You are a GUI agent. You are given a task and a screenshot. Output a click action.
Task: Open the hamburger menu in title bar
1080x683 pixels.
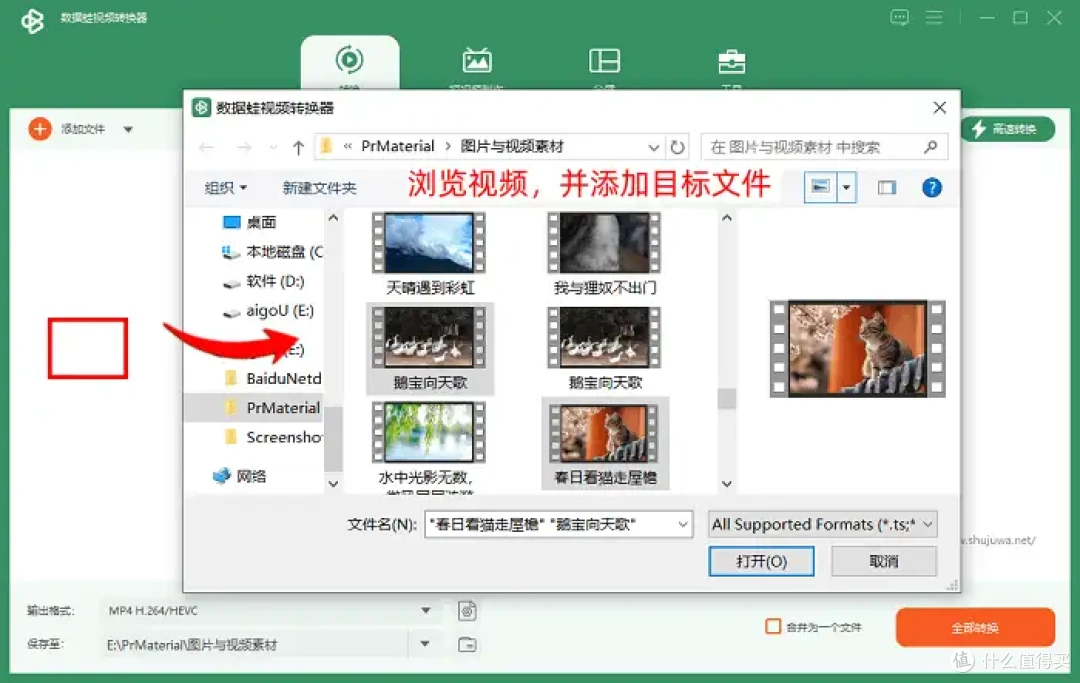pyautogui.click(x=934, y=17)
